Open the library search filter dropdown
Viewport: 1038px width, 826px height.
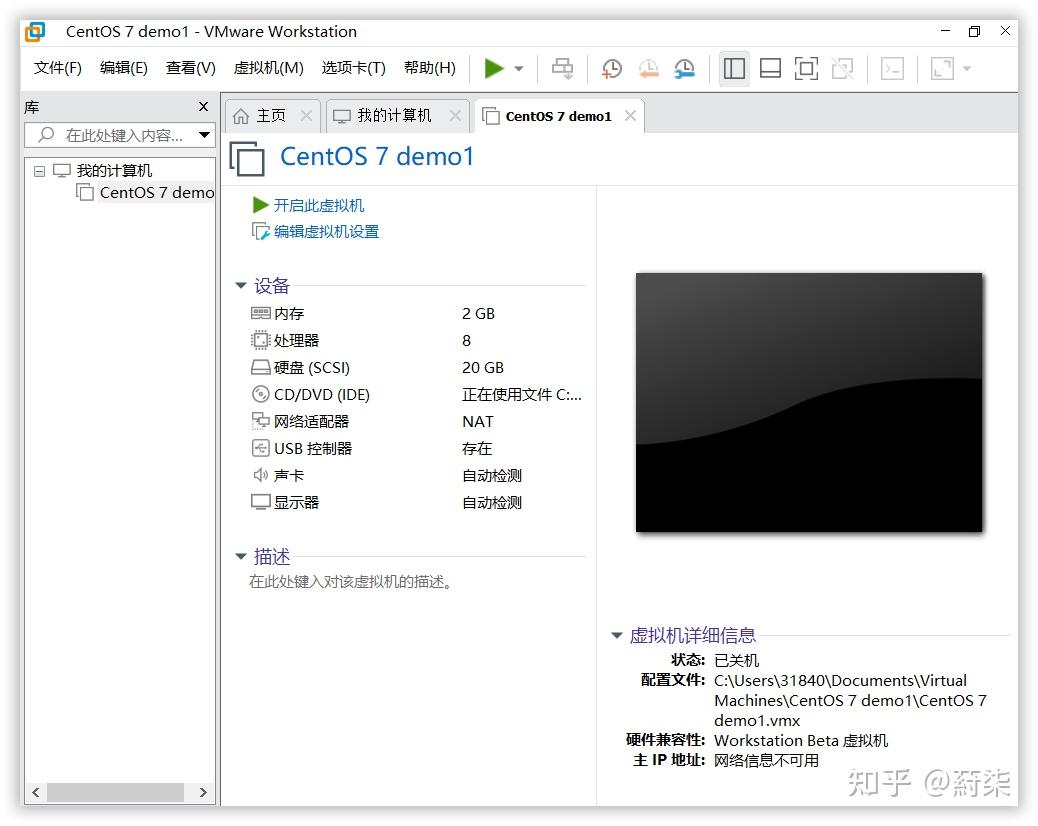pyautogui.click(x=203, y=134)
